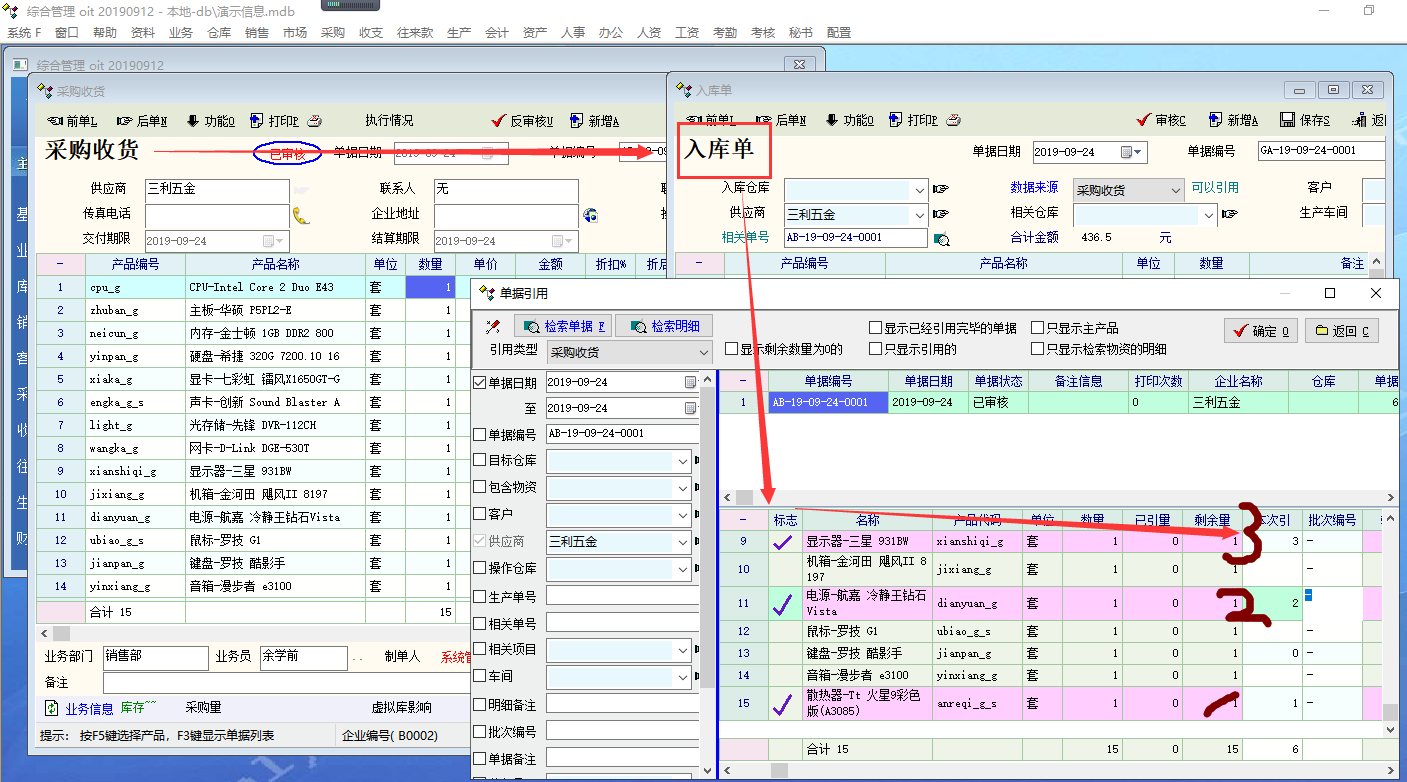The image size is (1407, 782).
Task: Open the 仓库 menu
Action: coord(219,32)
